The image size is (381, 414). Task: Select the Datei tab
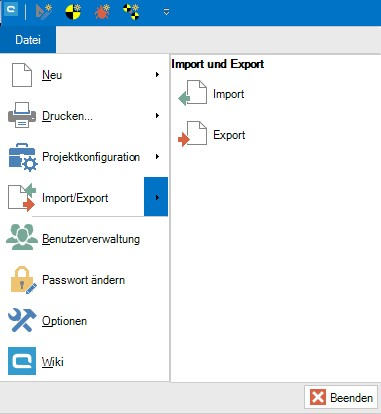(28, 40)
